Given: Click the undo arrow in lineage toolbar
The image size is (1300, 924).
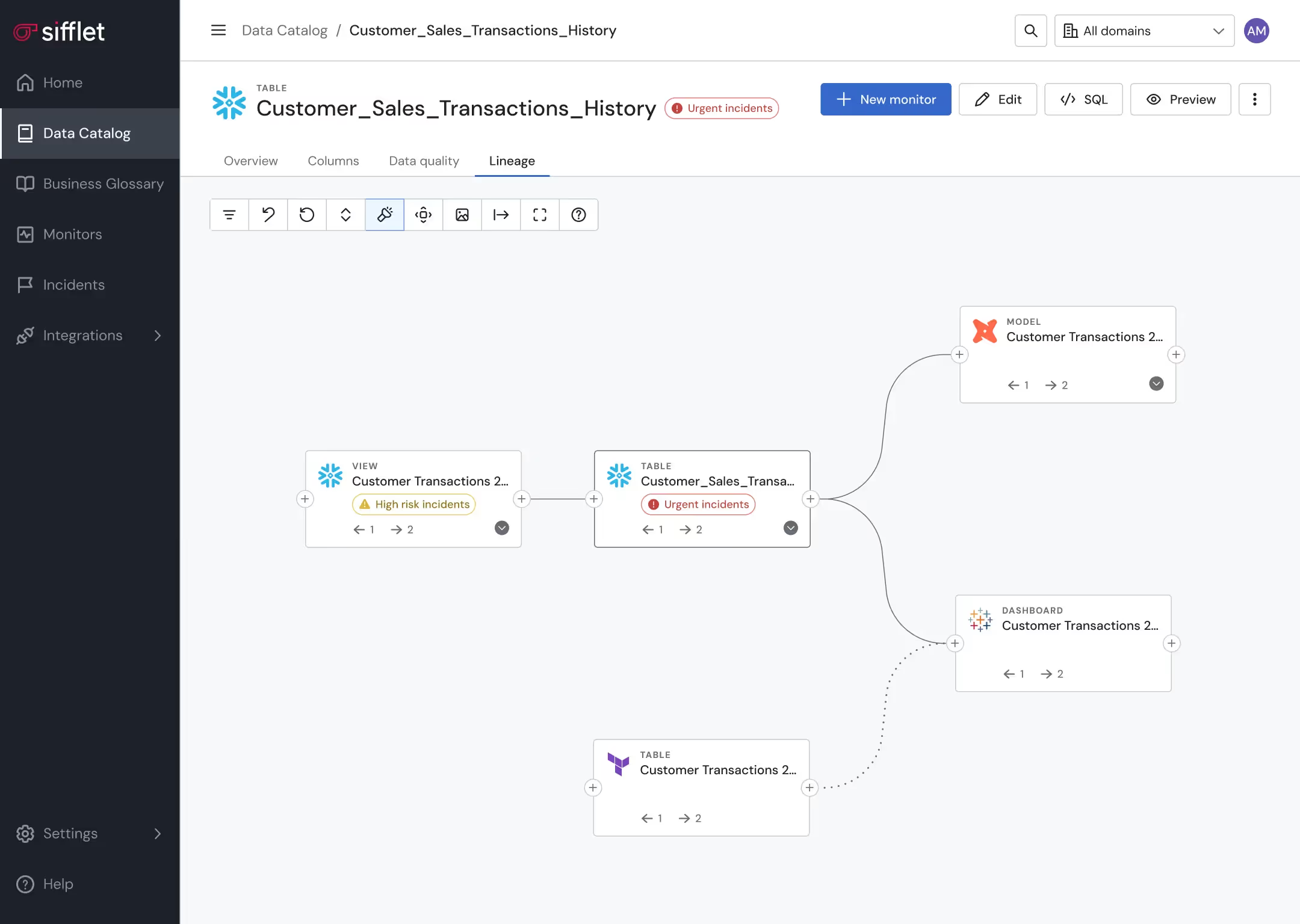Looking at the screenshot, I should point(268,215).
